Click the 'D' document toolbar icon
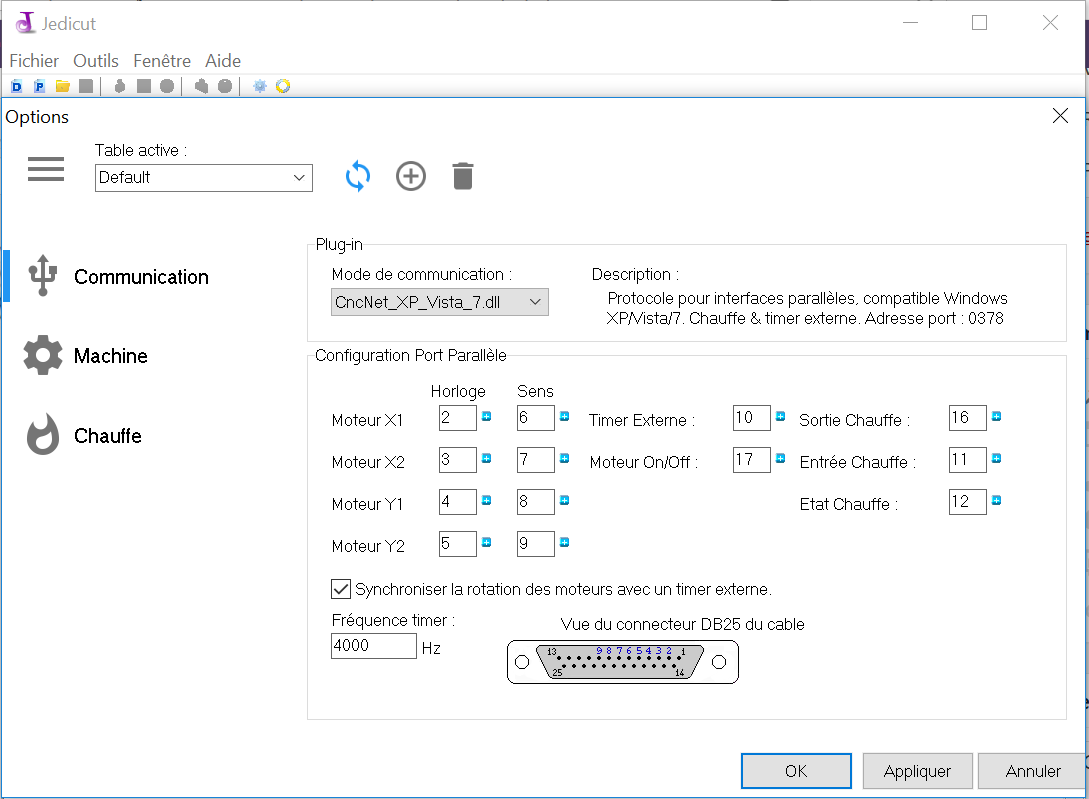 (17, 87)
